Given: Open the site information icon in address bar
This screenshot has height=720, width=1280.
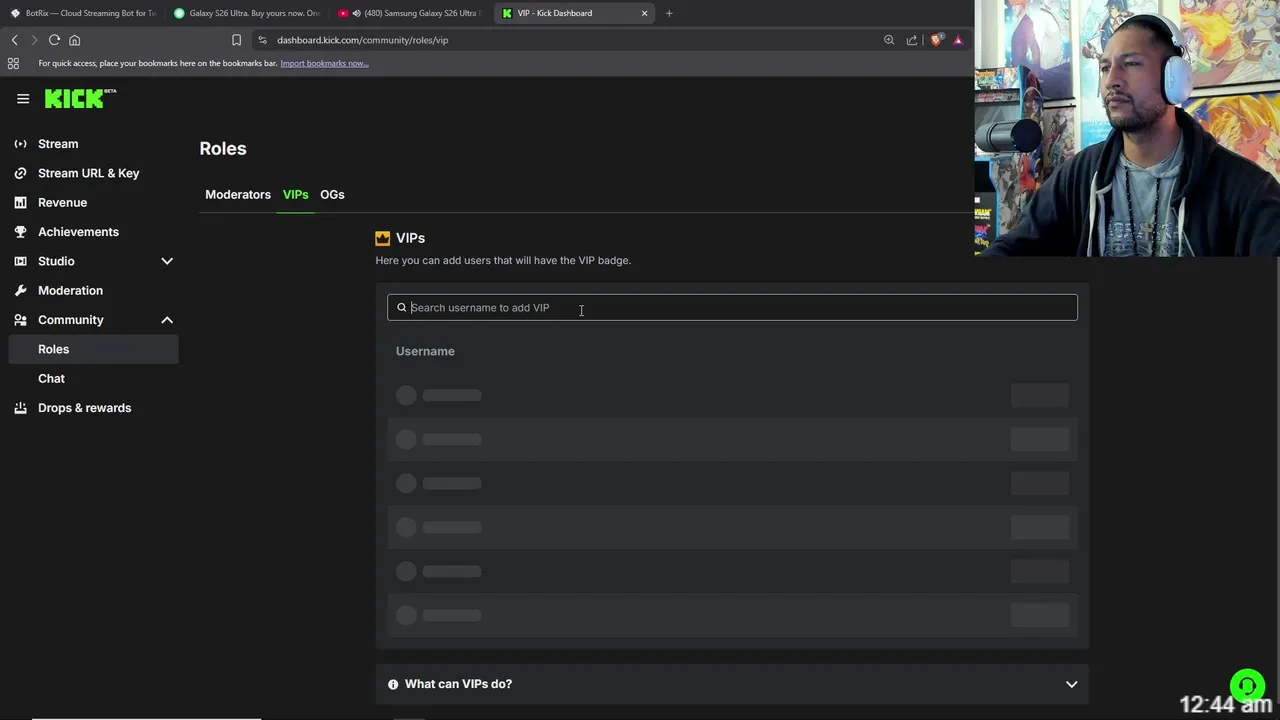Looking at the screenshot, I should click(262, 40).
